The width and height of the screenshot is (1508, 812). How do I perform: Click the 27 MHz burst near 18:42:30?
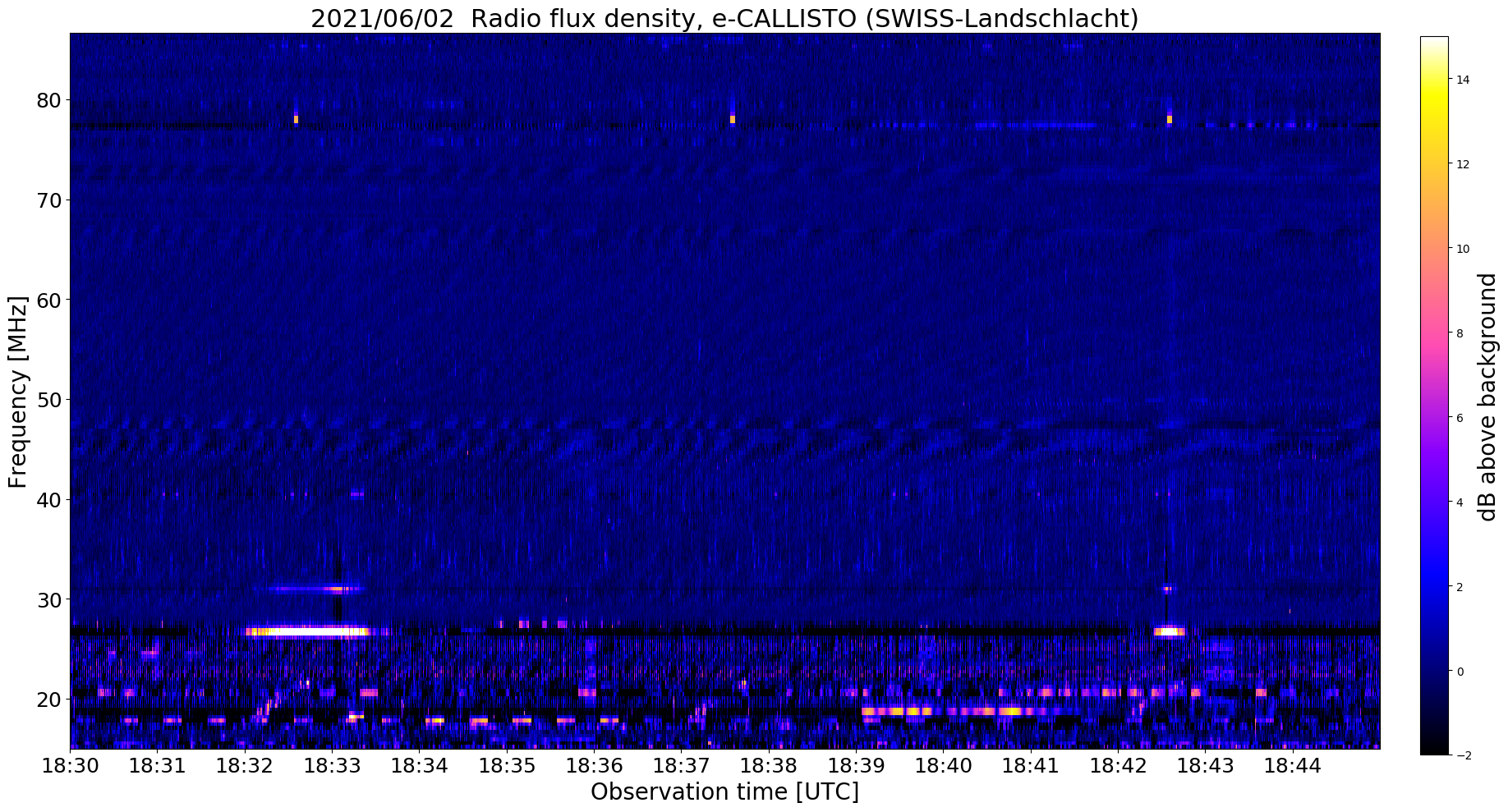pyautogui.click(x=1169, y=631)
